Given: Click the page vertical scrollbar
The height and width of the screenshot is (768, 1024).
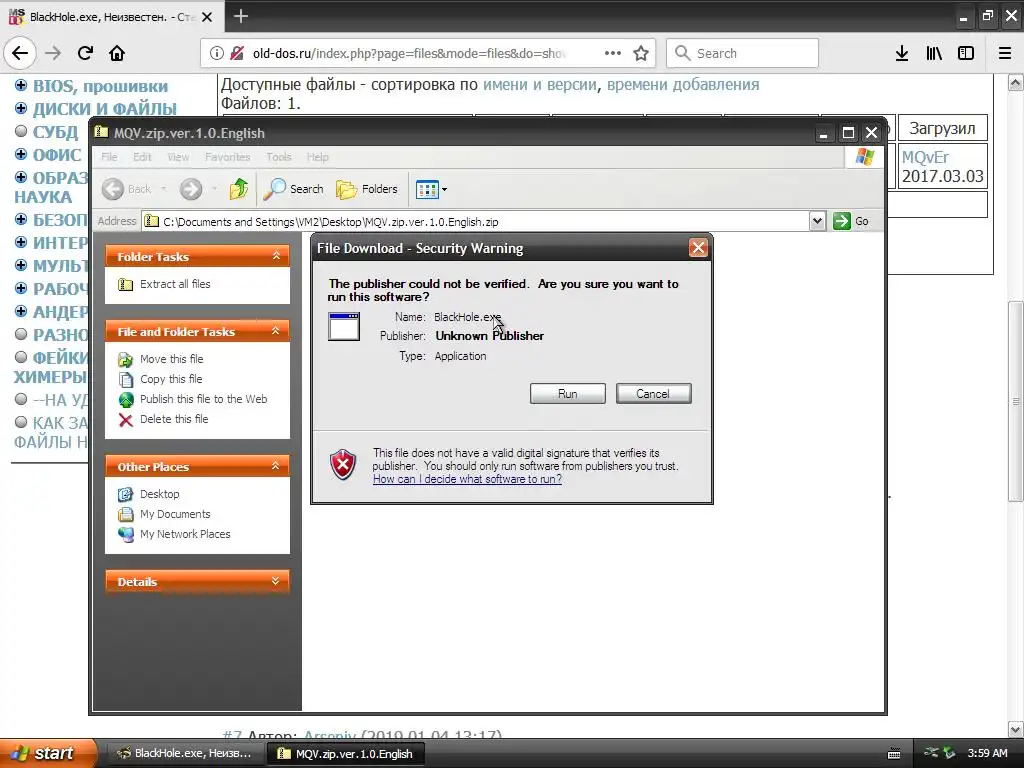Looking at the screenshot, I should (1015, 400).
